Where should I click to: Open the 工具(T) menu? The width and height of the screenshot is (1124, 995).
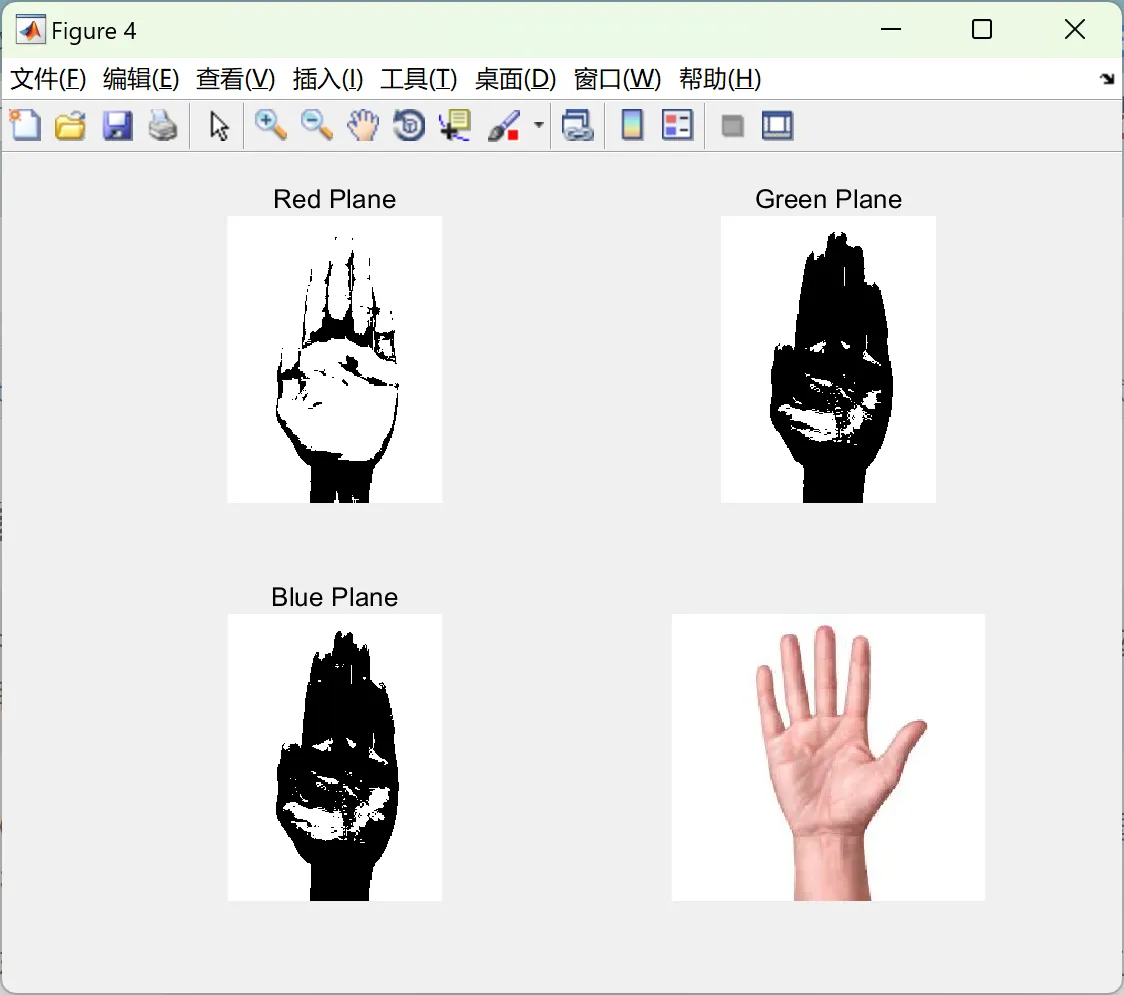(418, 79)
